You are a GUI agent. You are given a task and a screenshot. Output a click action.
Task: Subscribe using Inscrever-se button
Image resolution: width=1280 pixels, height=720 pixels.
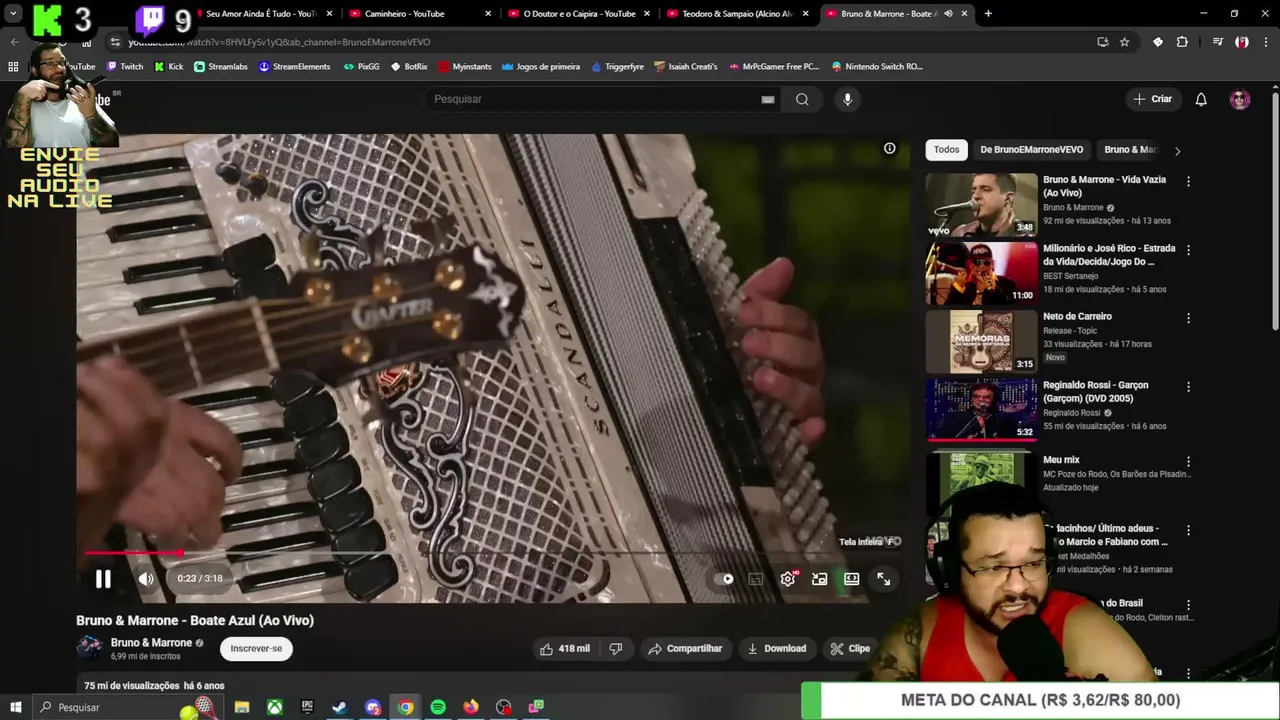click(x=256, y=649)
